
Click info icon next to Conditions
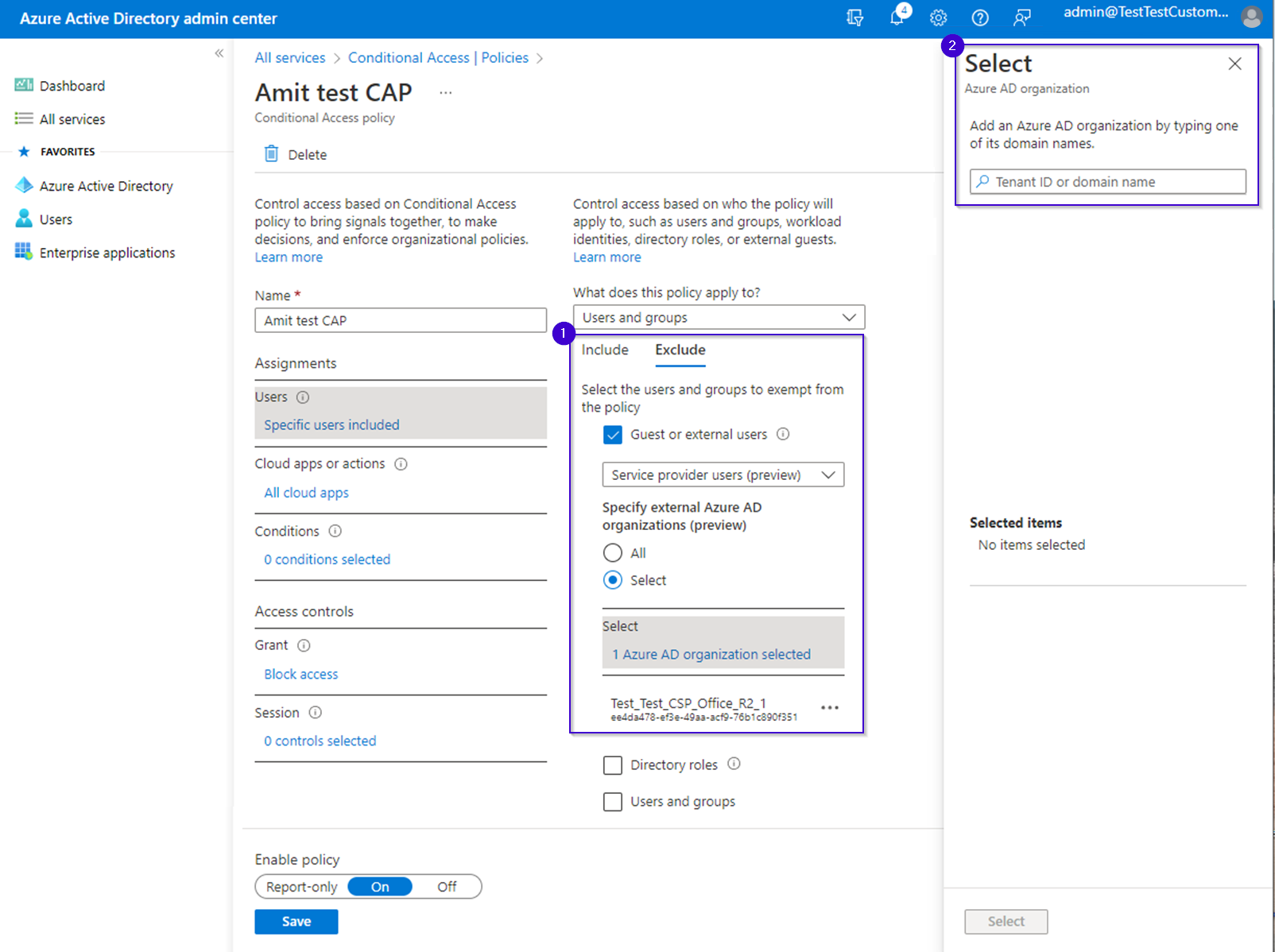tap(335, 531)
